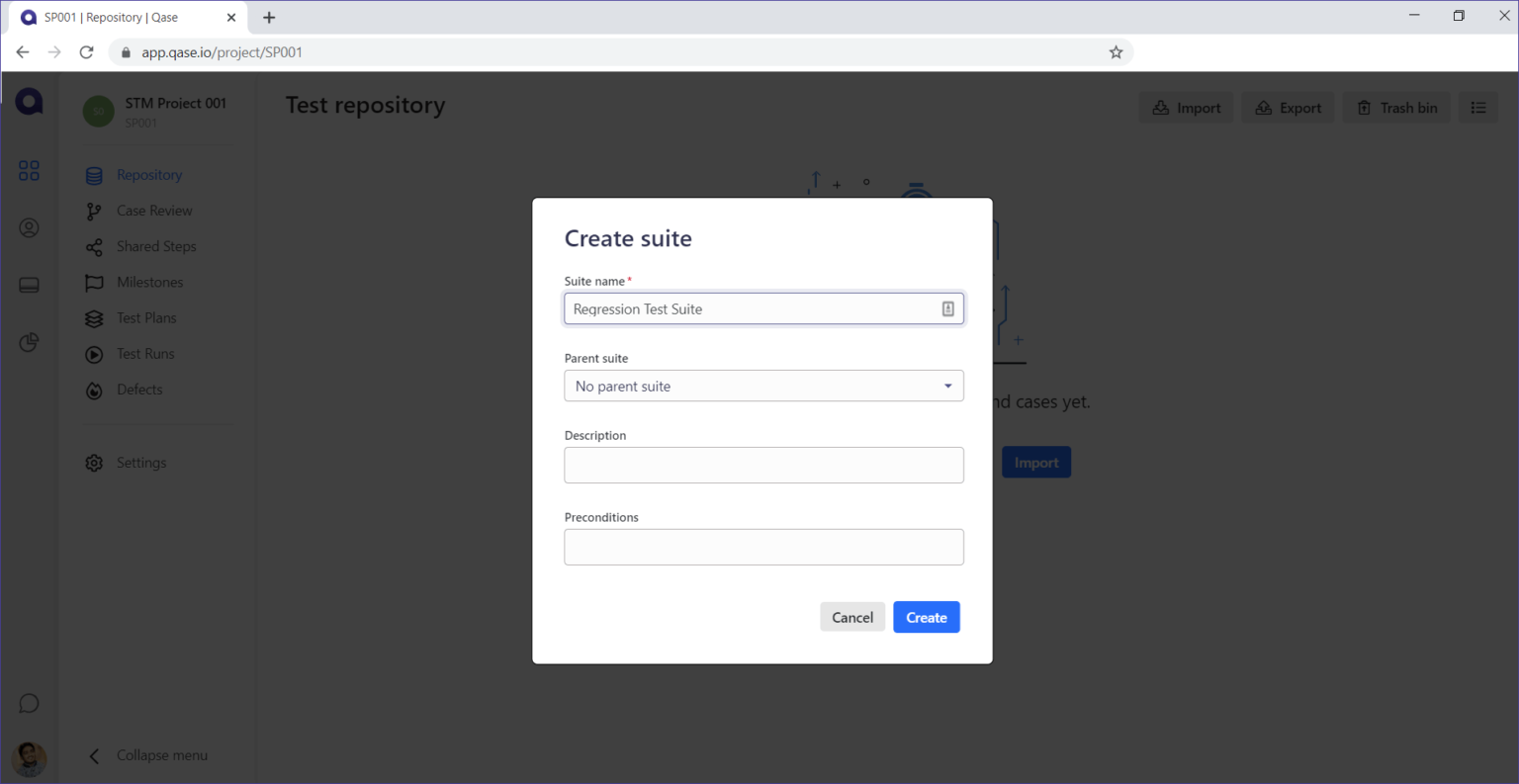Image resolution: width=1519 pixels, height=784 pixels.
Task: Expand the Parent suite dropdown
Action: click(763, 387)
